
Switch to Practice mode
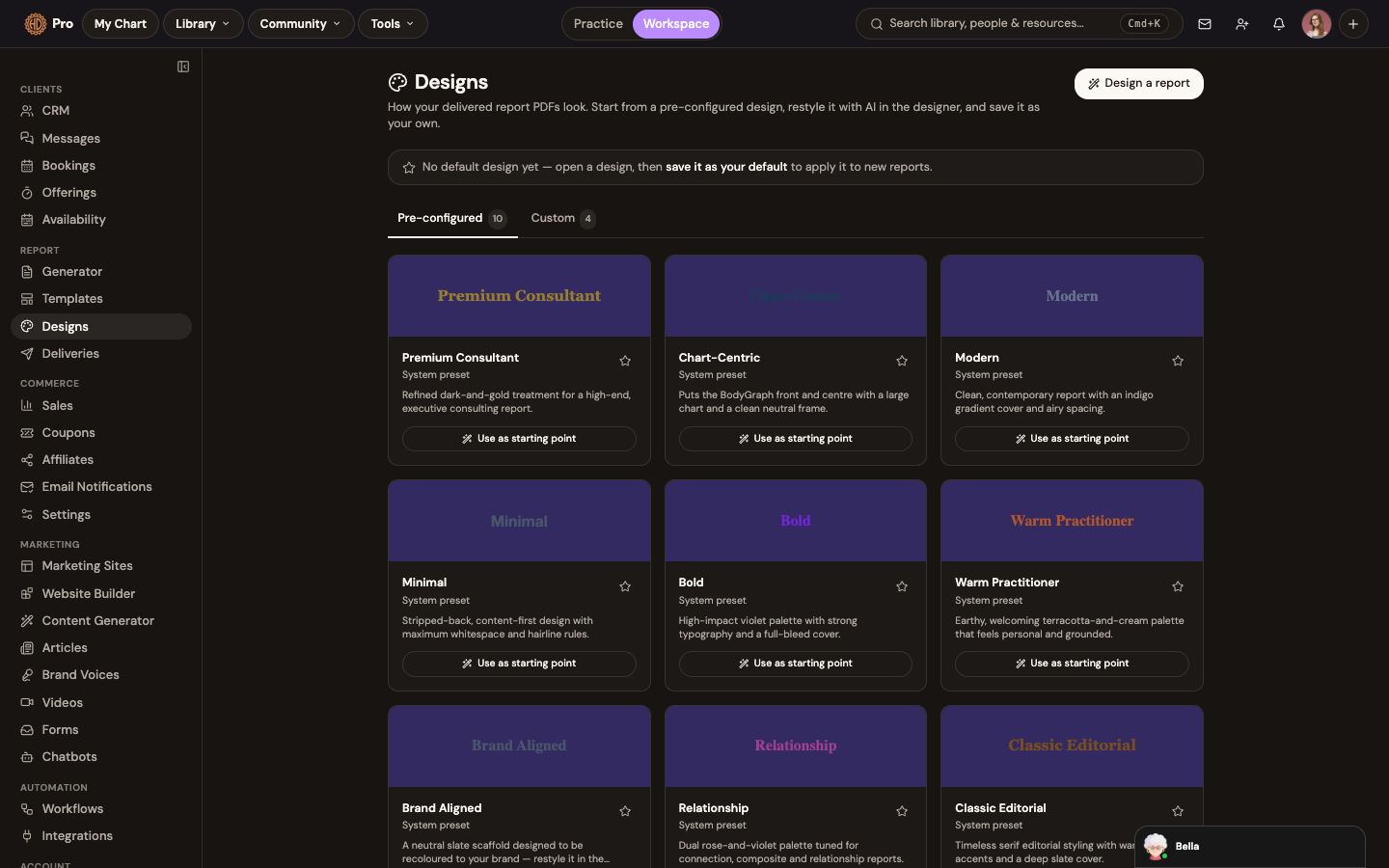(598, 24)
